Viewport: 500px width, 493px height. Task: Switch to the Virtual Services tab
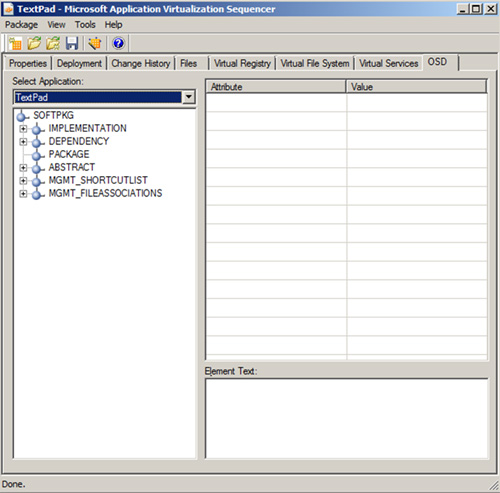(388, 63)
